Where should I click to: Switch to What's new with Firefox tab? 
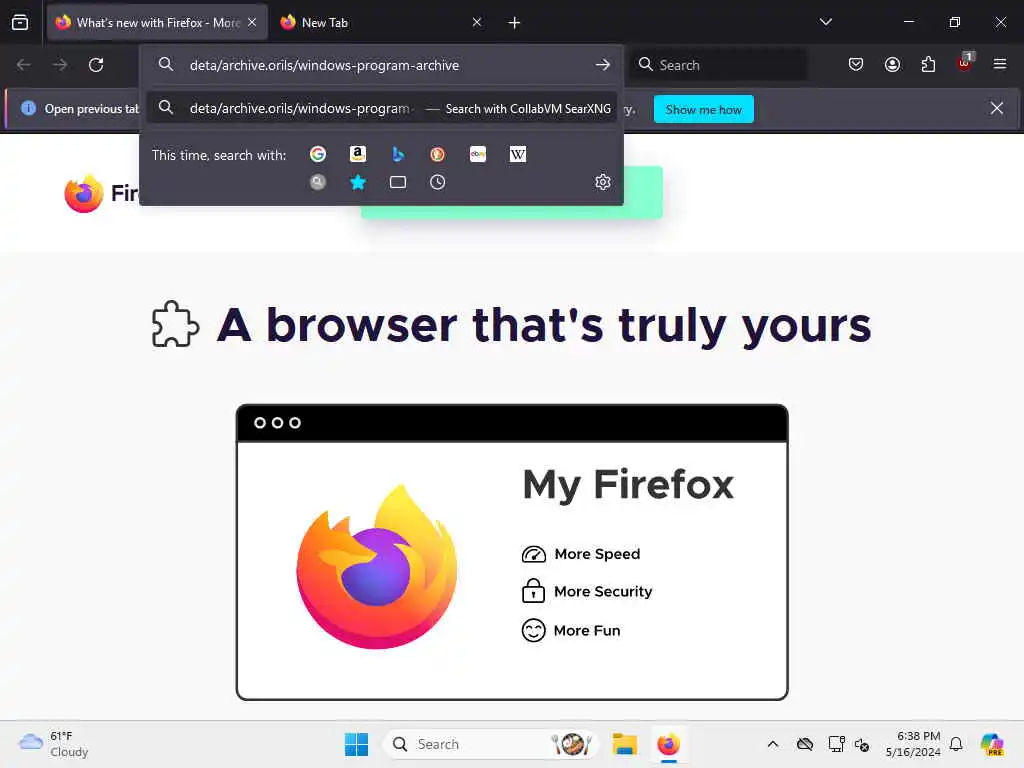(x=157, y=23)
